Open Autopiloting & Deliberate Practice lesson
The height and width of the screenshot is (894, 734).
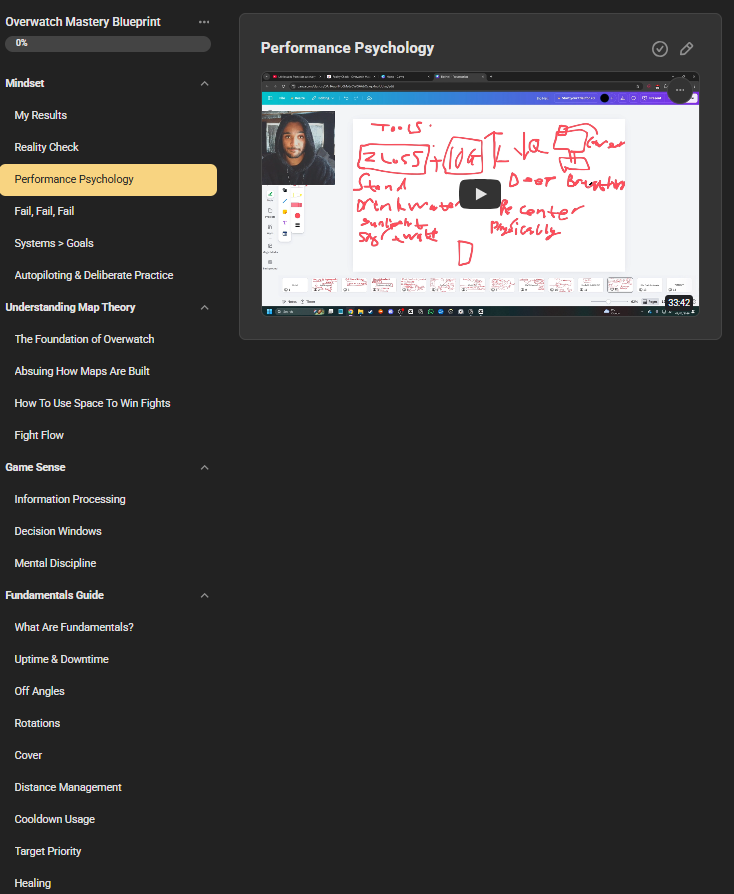[108, 275]
